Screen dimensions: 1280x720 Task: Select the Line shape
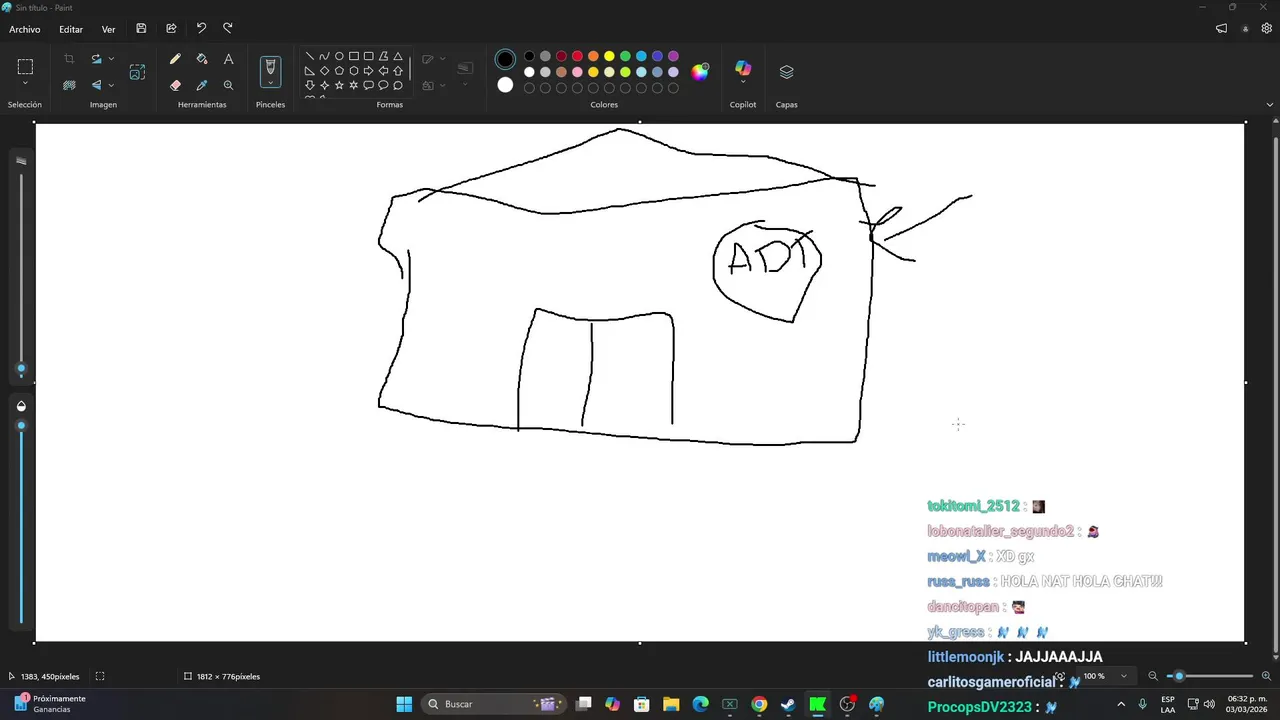(x=310, y=57)
